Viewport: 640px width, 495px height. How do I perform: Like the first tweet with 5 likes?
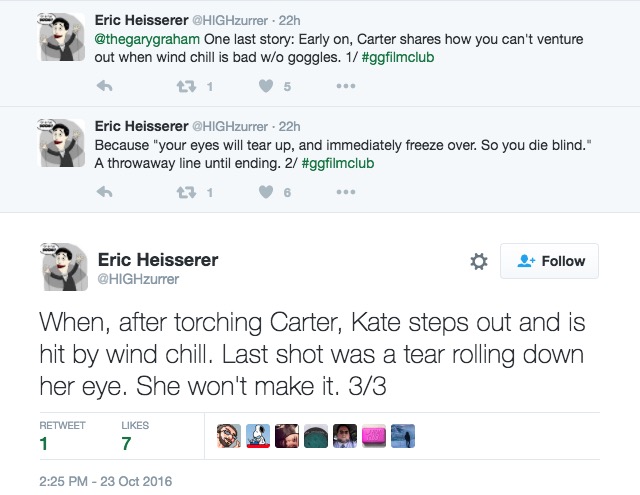tap(266, 86)
